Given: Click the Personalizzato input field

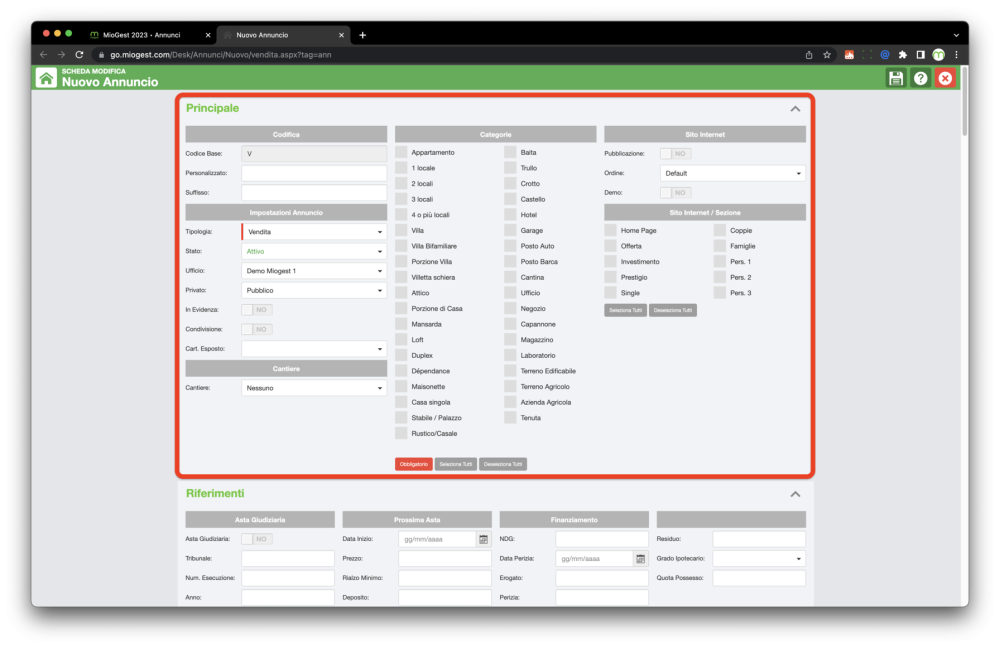Looking at the screenshot, I should coord(314,173).
